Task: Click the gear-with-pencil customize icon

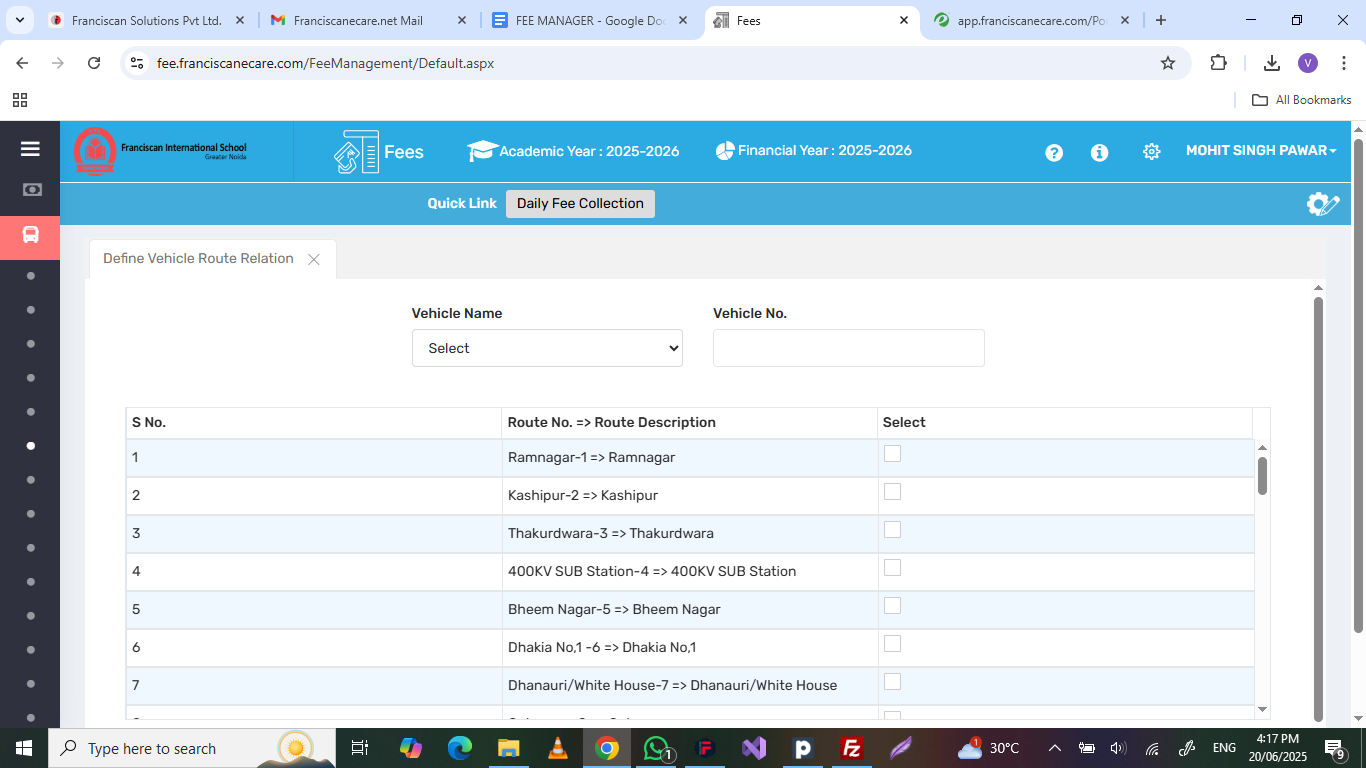Action: [1322, 204]
